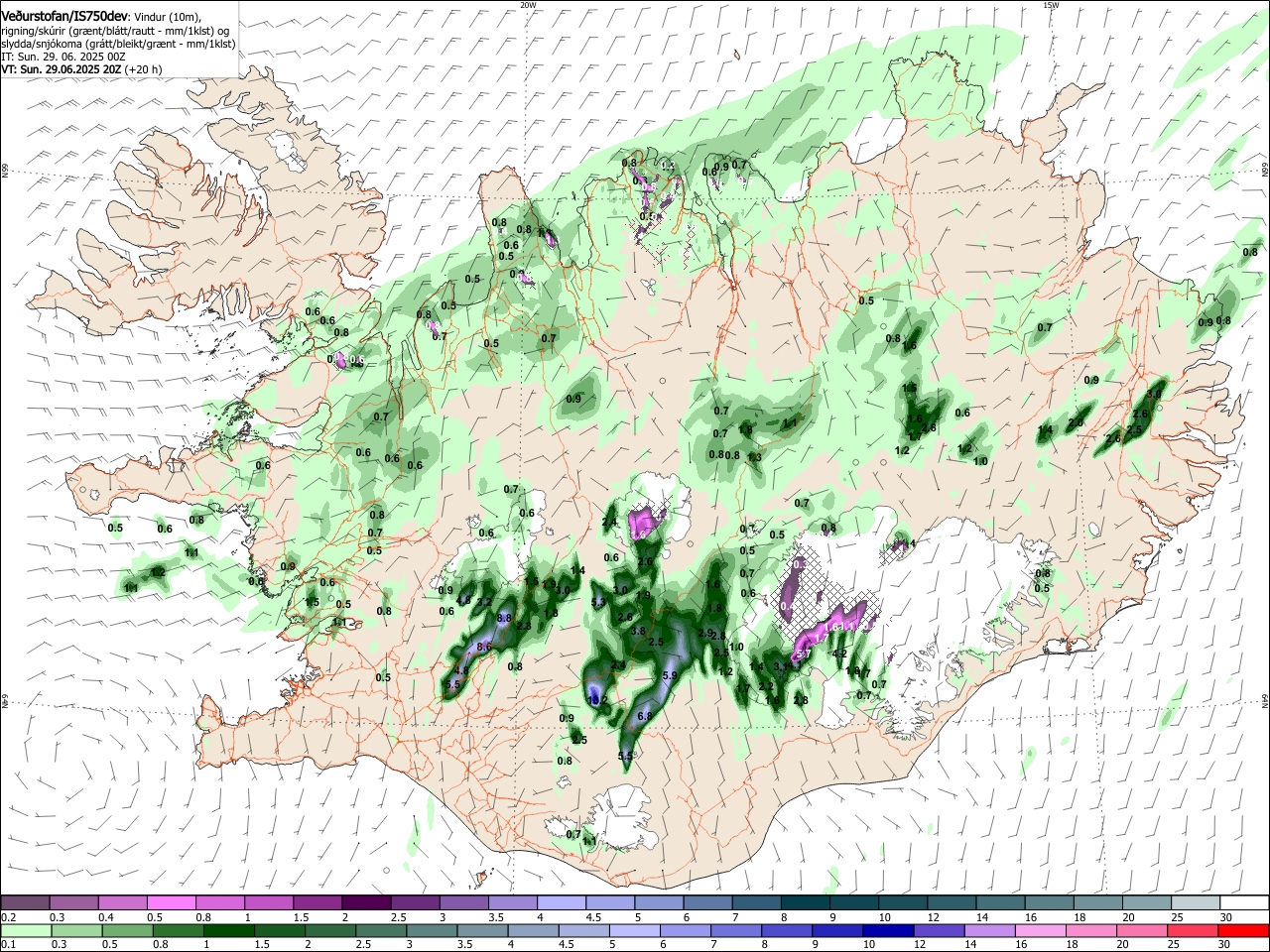This screenshot has height=952, width=1270.
Task: Click the 8.8 precipitation value on map
Action: 504,618
